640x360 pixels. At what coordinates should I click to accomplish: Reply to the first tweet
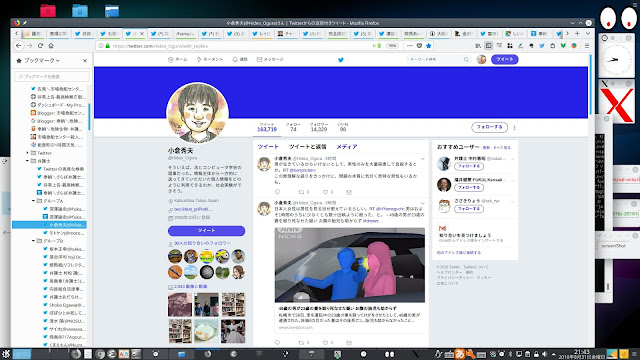coord(278,192)
